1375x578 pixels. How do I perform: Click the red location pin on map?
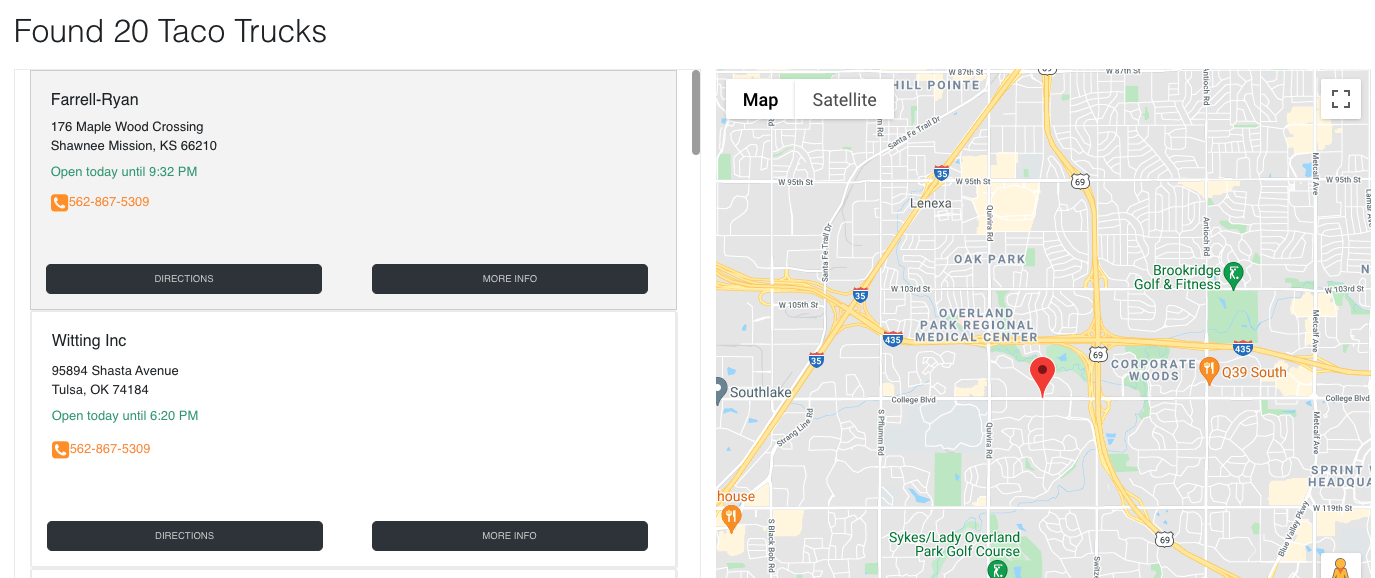[x=1042, y=374]
